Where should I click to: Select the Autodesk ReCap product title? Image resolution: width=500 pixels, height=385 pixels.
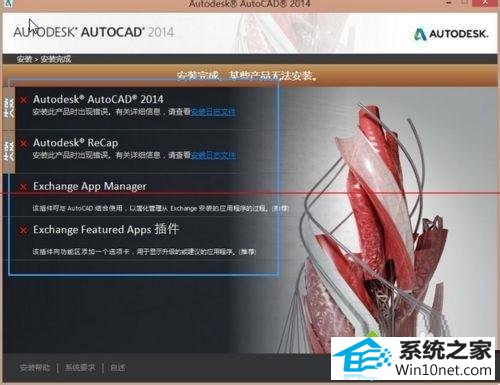click(x=76, y=143)
